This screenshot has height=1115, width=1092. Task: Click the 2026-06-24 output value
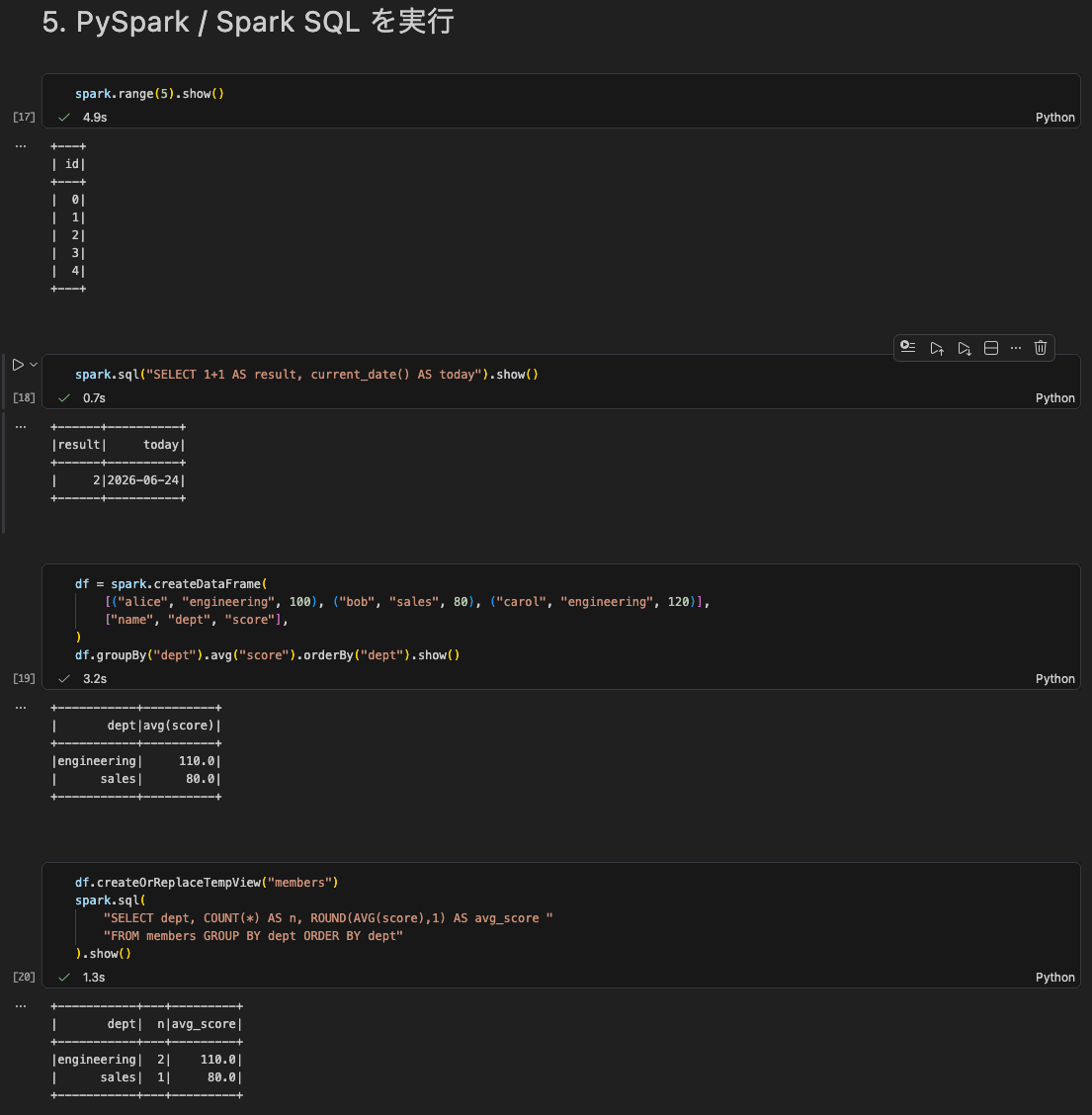(x=143, y=480)
